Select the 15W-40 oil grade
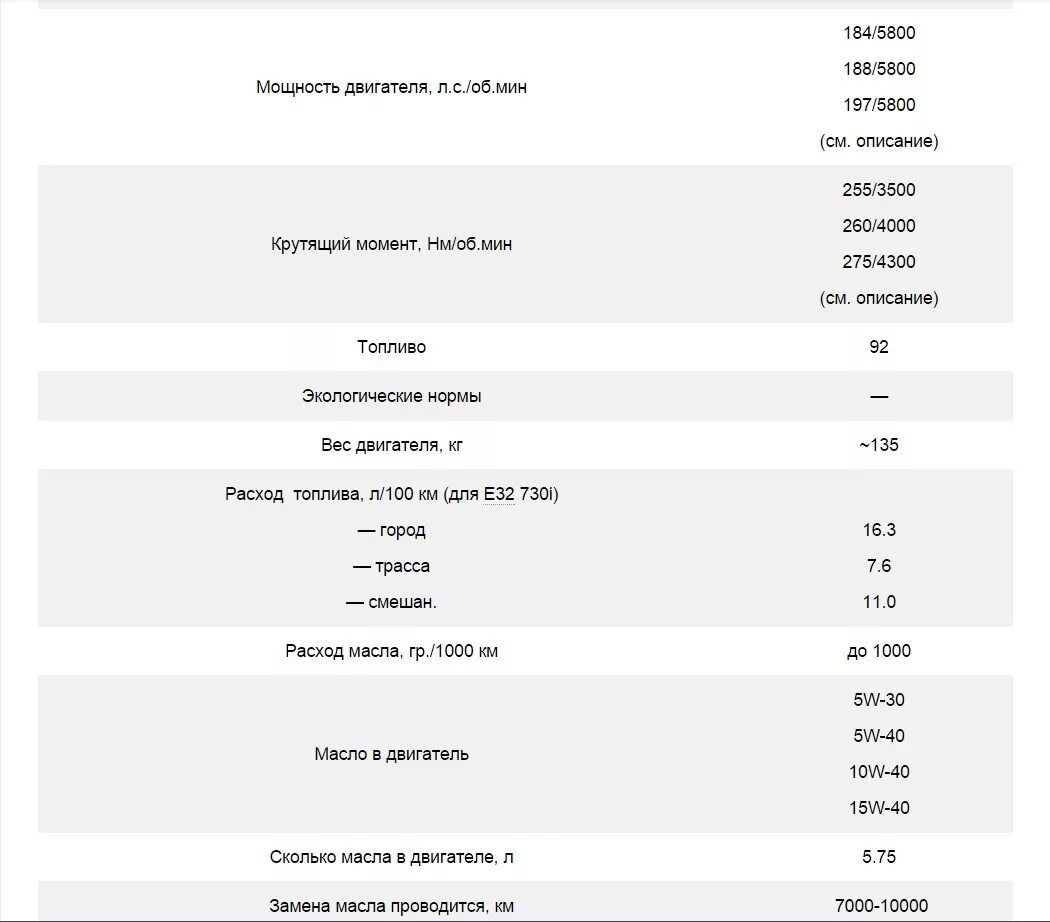 [879, 808]
